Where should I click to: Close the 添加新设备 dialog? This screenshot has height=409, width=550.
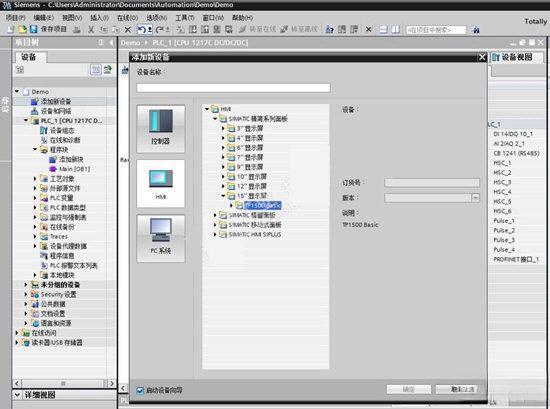[483, 57]
